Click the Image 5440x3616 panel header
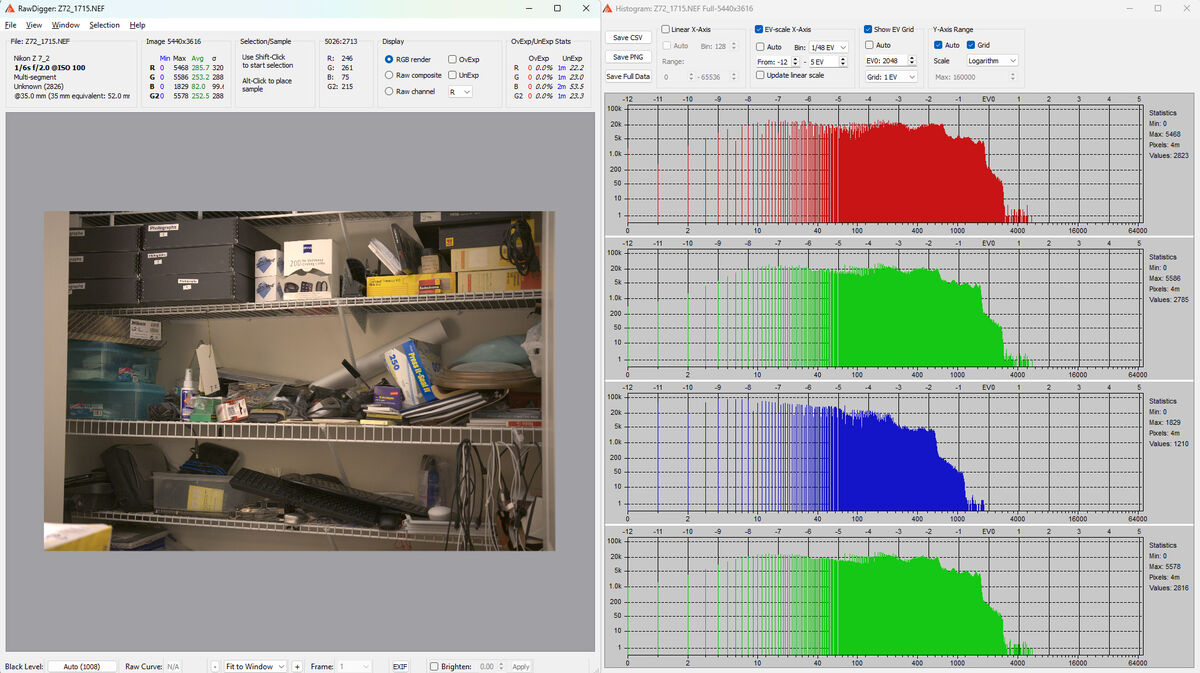This screenshot has height=673, width=1200. pos(173,42)
